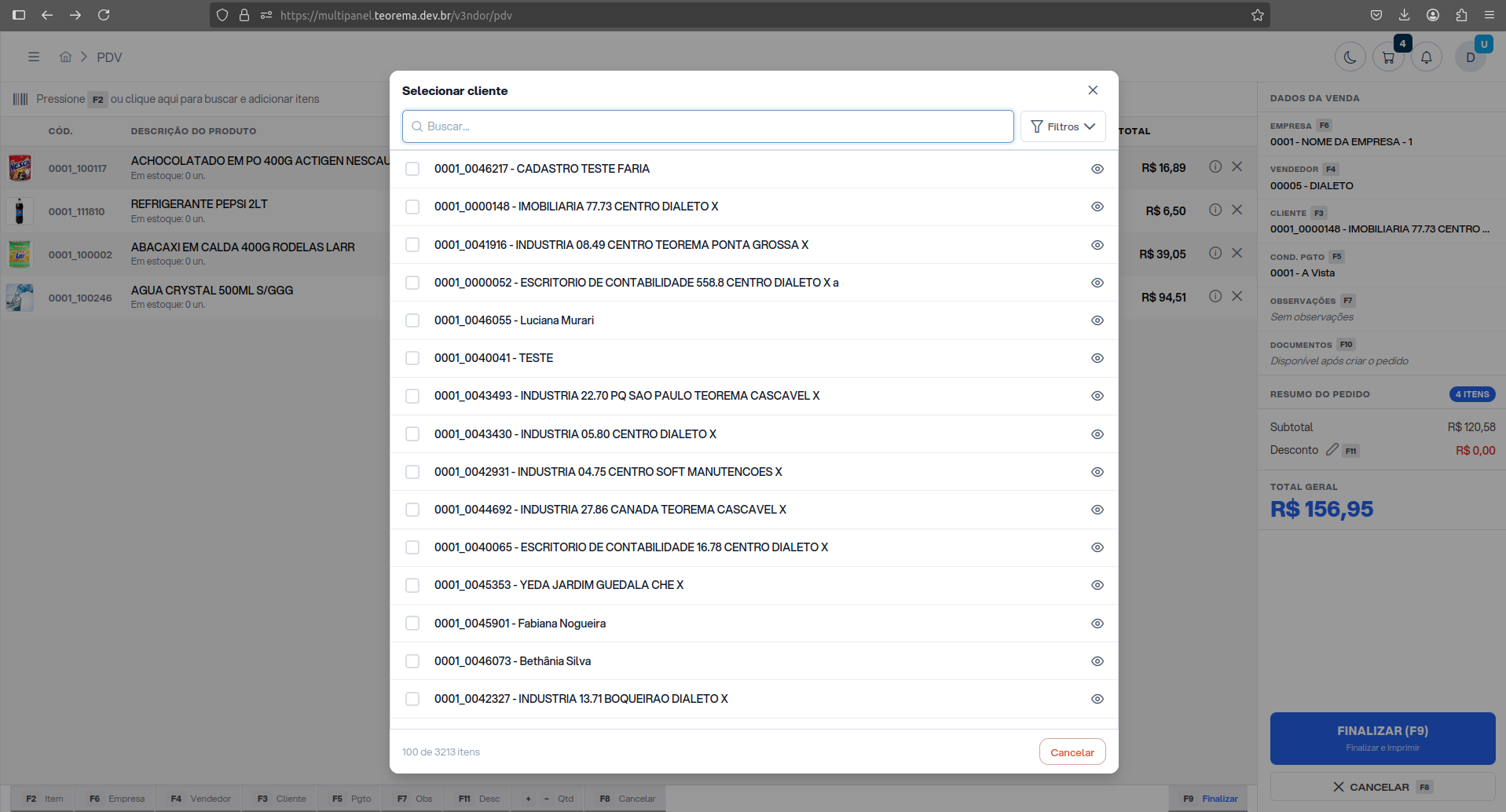
Task: Remove the R$ 6,50 item from sale
Action: click(x=1237, y=210)
